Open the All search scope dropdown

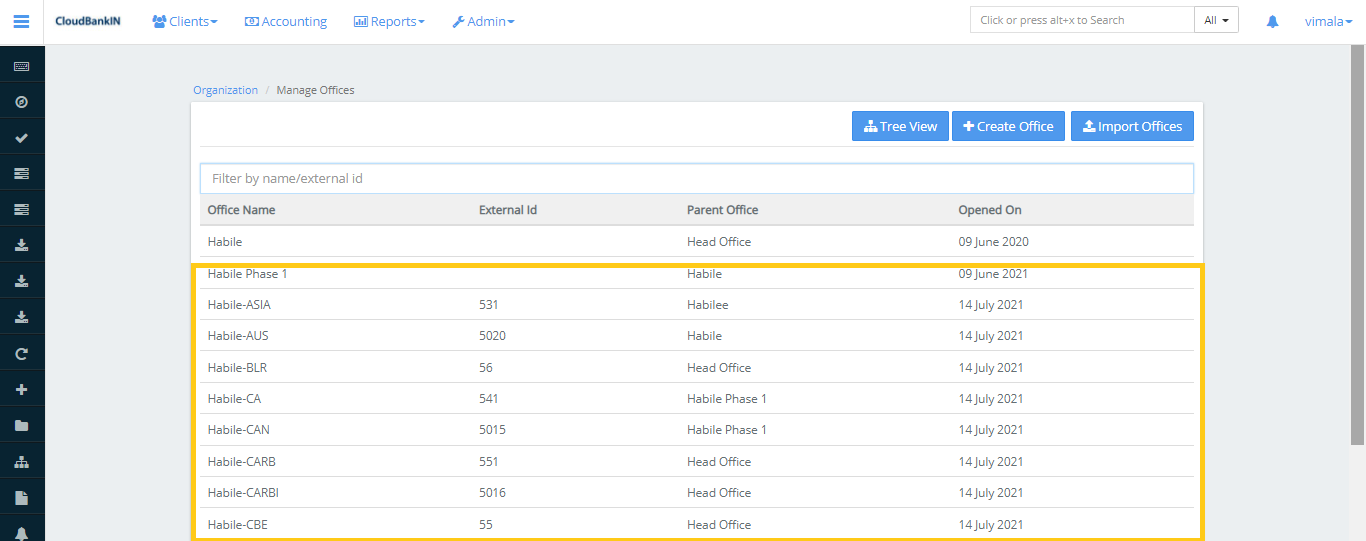(x=1216, y=20)
